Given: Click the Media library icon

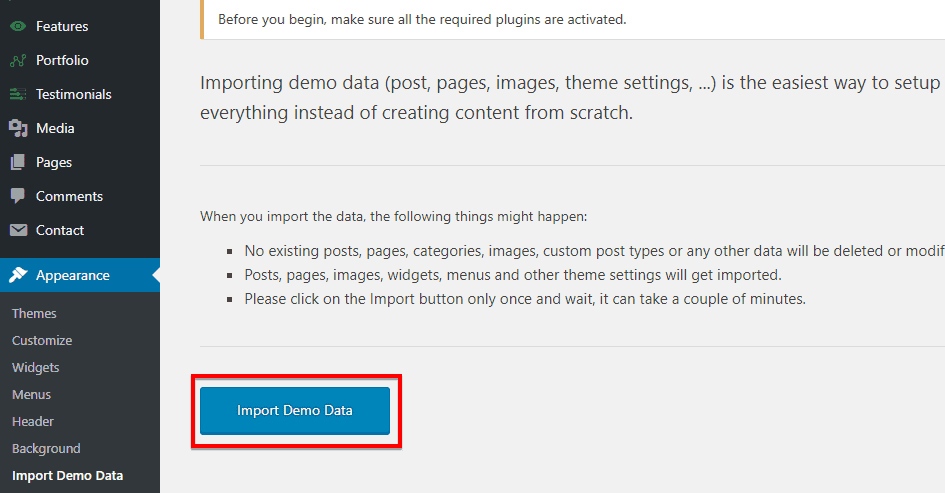Looking at the screenshot, I should click(x=18, y=128).
